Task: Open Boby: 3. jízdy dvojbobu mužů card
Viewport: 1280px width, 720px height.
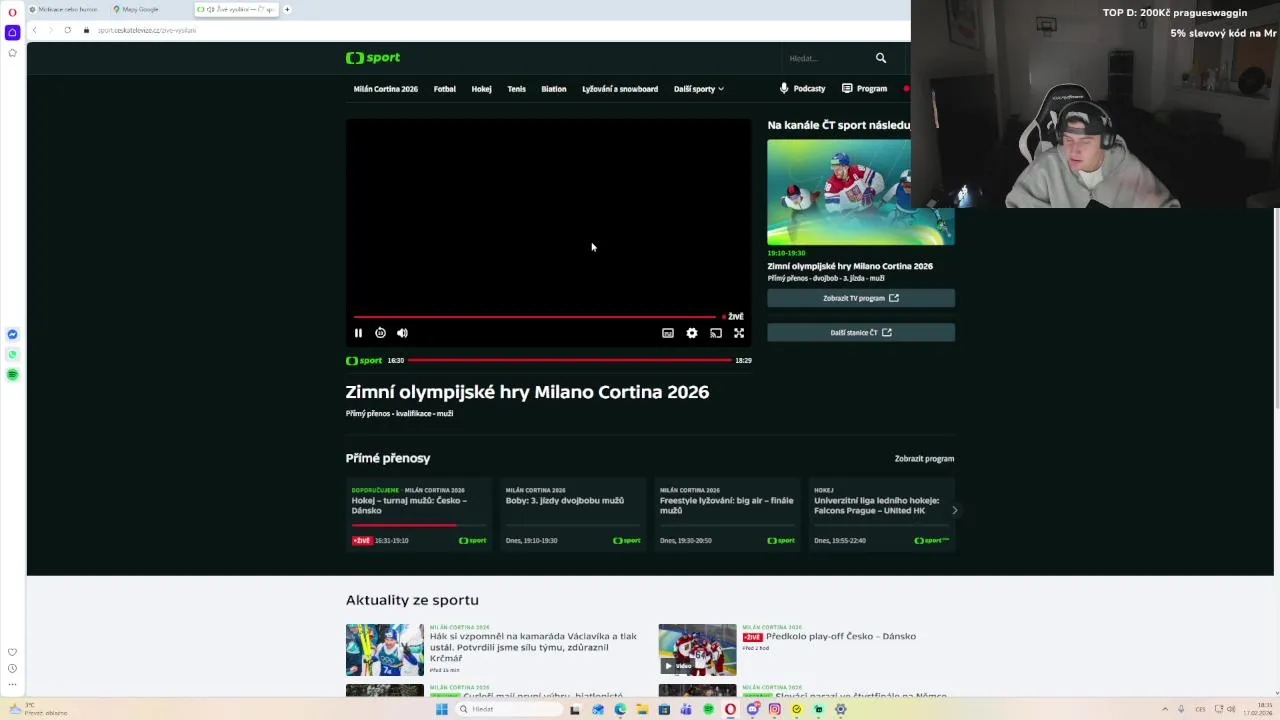Action: pos(573,514)
